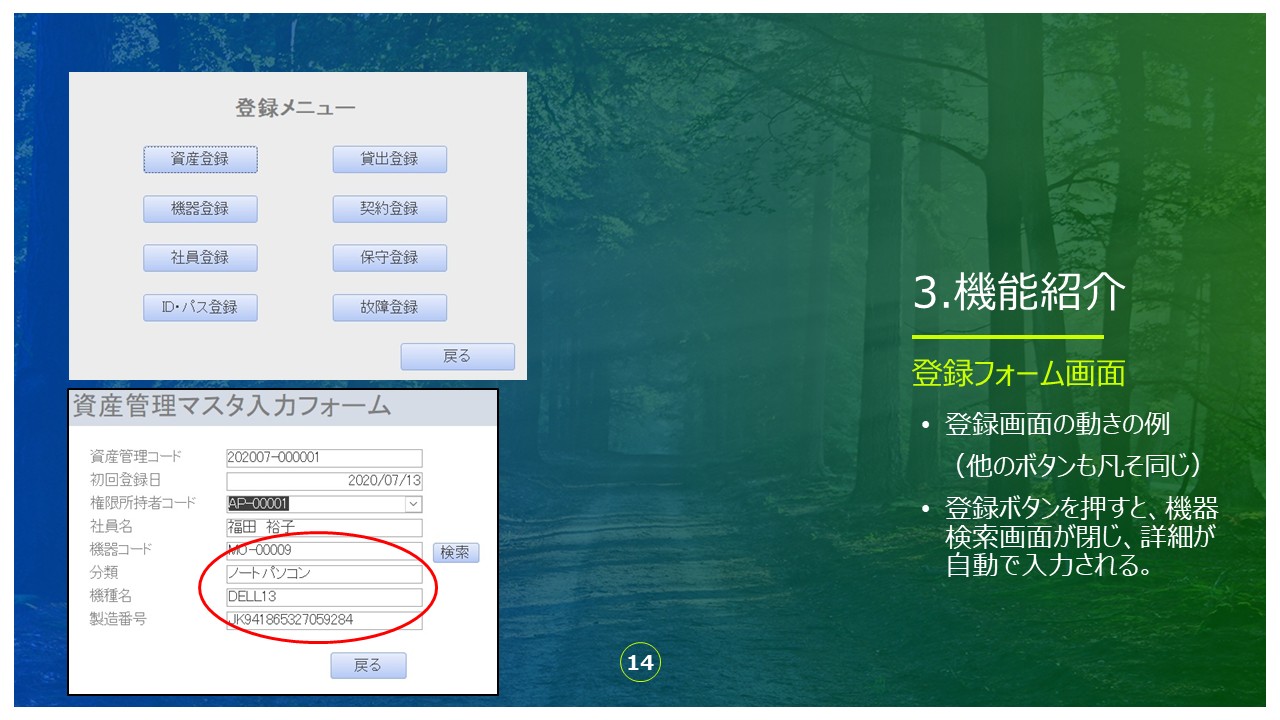Click the 社員登録 button
This screenshot has width=1280, height=720.
coord(200,258)
